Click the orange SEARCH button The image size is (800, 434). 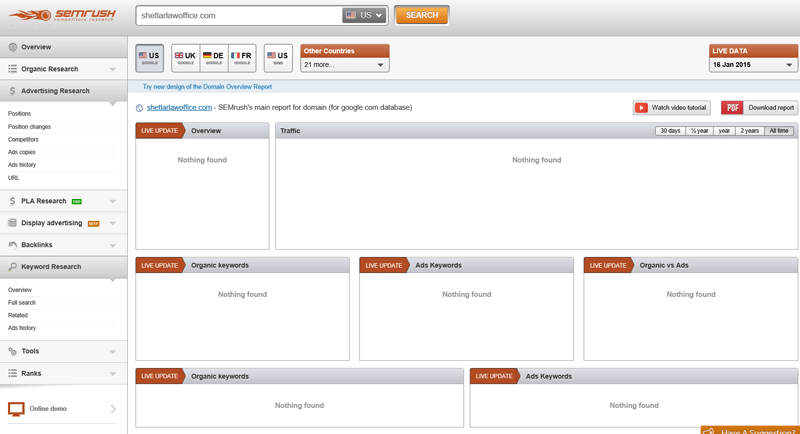tap(421, 15)
